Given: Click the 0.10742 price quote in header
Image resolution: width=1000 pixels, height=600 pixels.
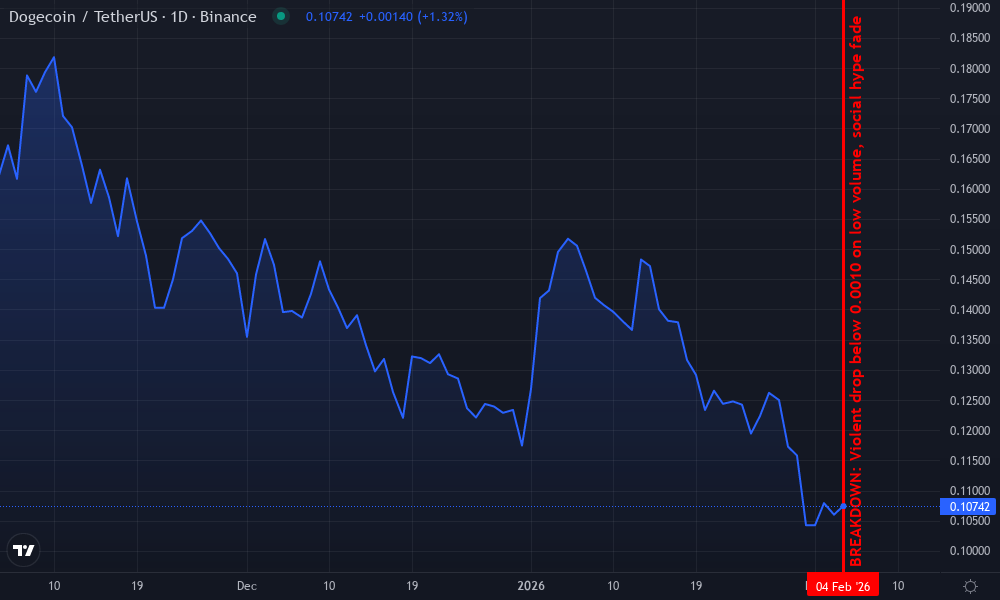Looking at the screenshot, I should tap(327, 17).
